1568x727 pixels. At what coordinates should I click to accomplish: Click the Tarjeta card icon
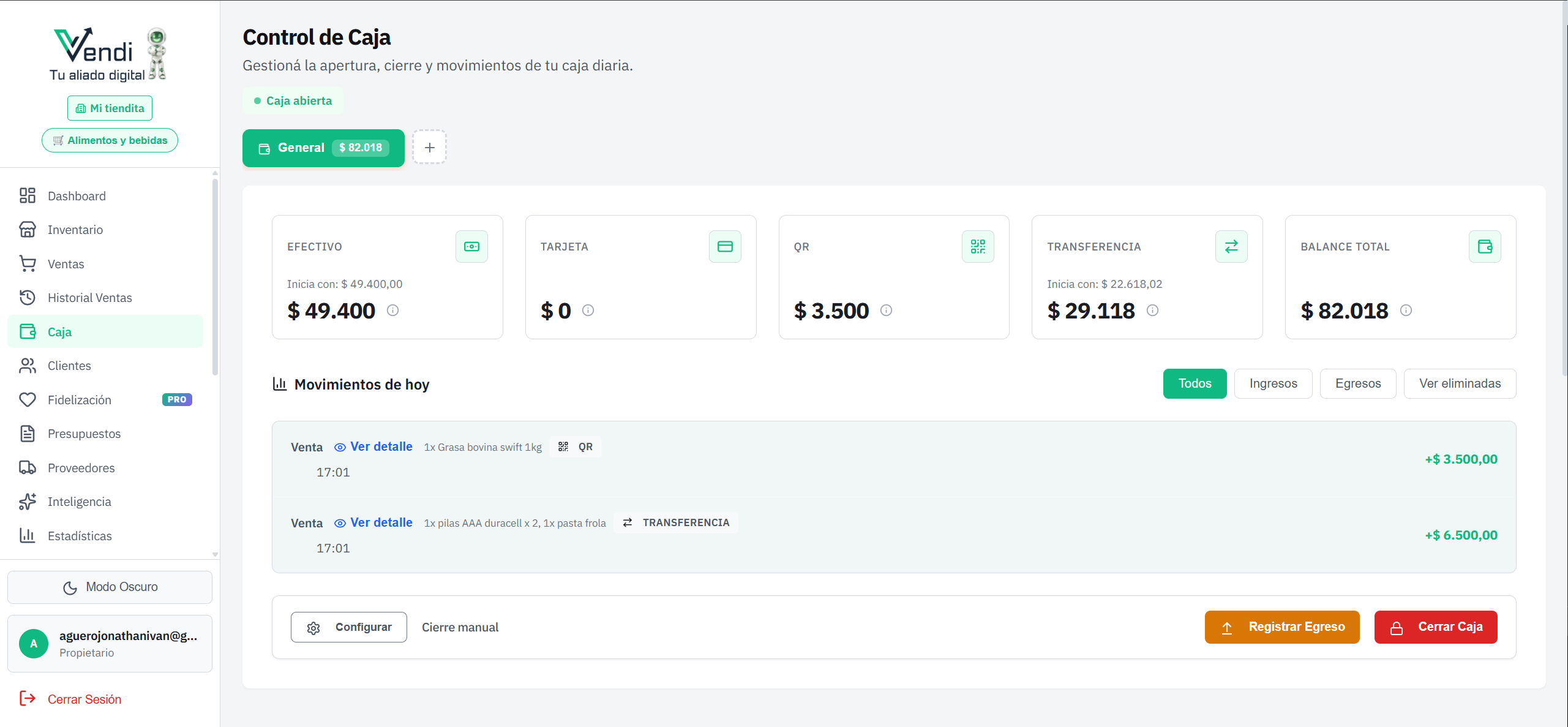(x=724, y=246)
